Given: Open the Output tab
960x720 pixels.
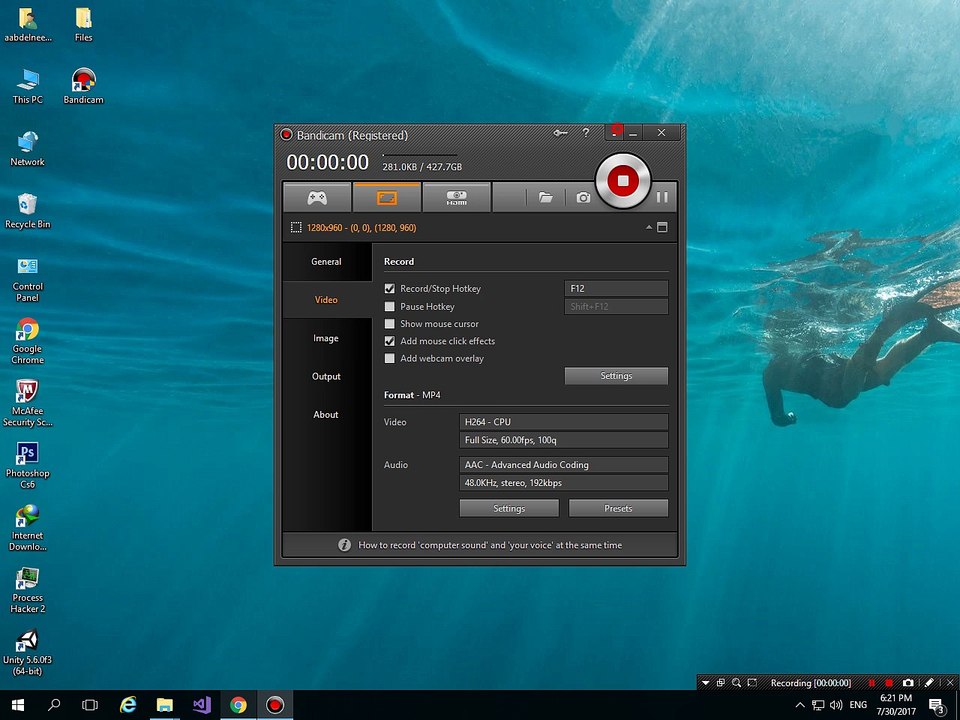Looking at the screenshot, I should tap(326, 376).
